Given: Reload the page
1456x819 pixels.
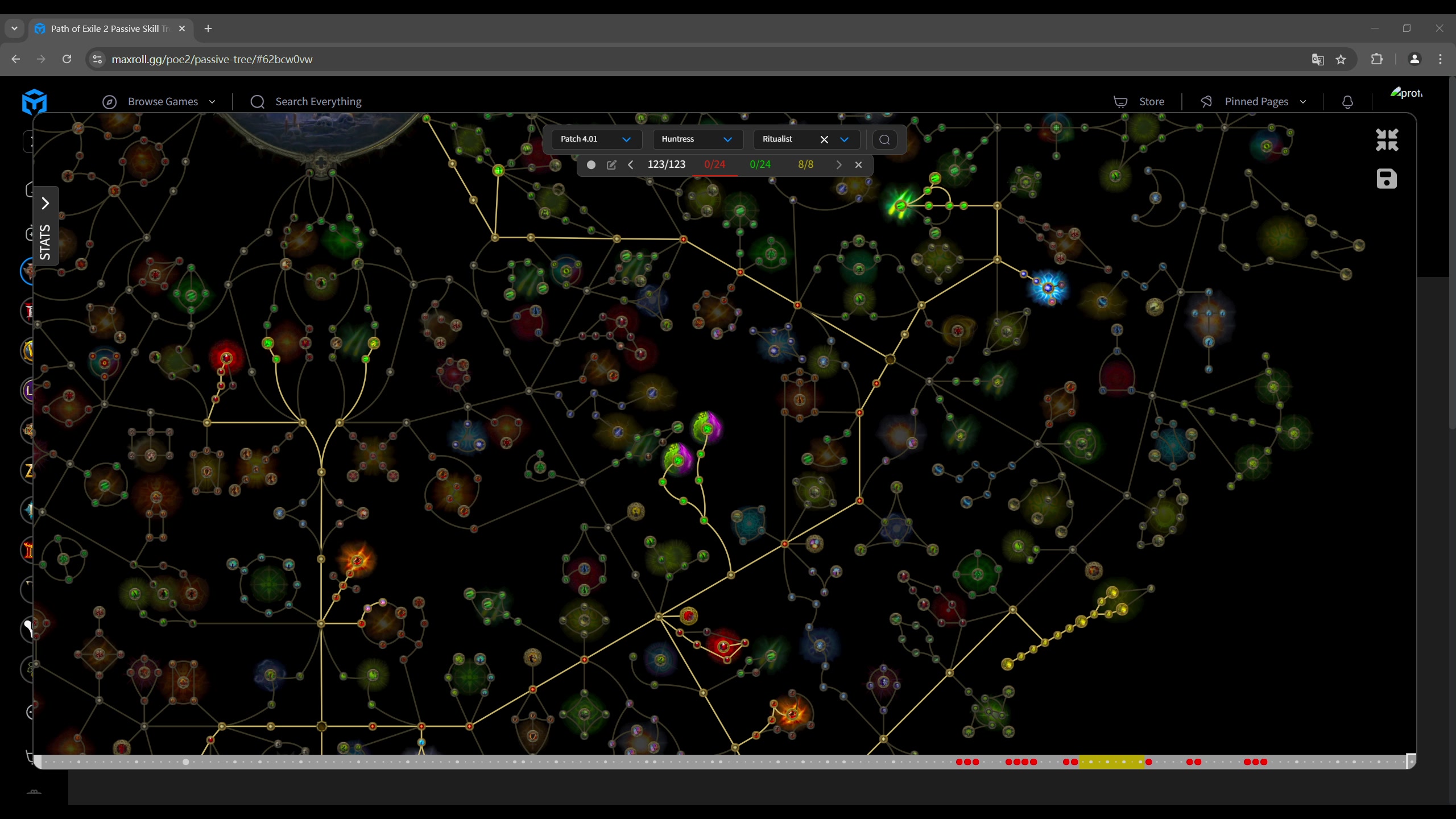Looking at the screenshot, I should pos(67,59).
